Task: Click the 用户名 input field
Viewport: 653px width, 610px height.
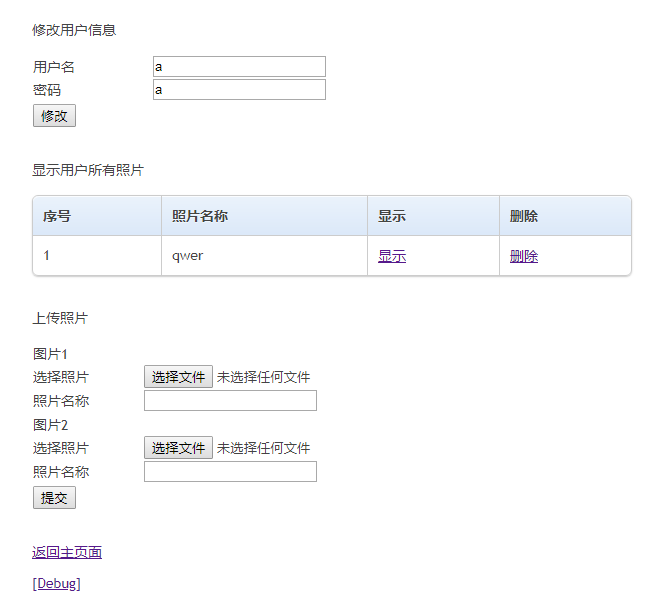Action: [239, 67]
